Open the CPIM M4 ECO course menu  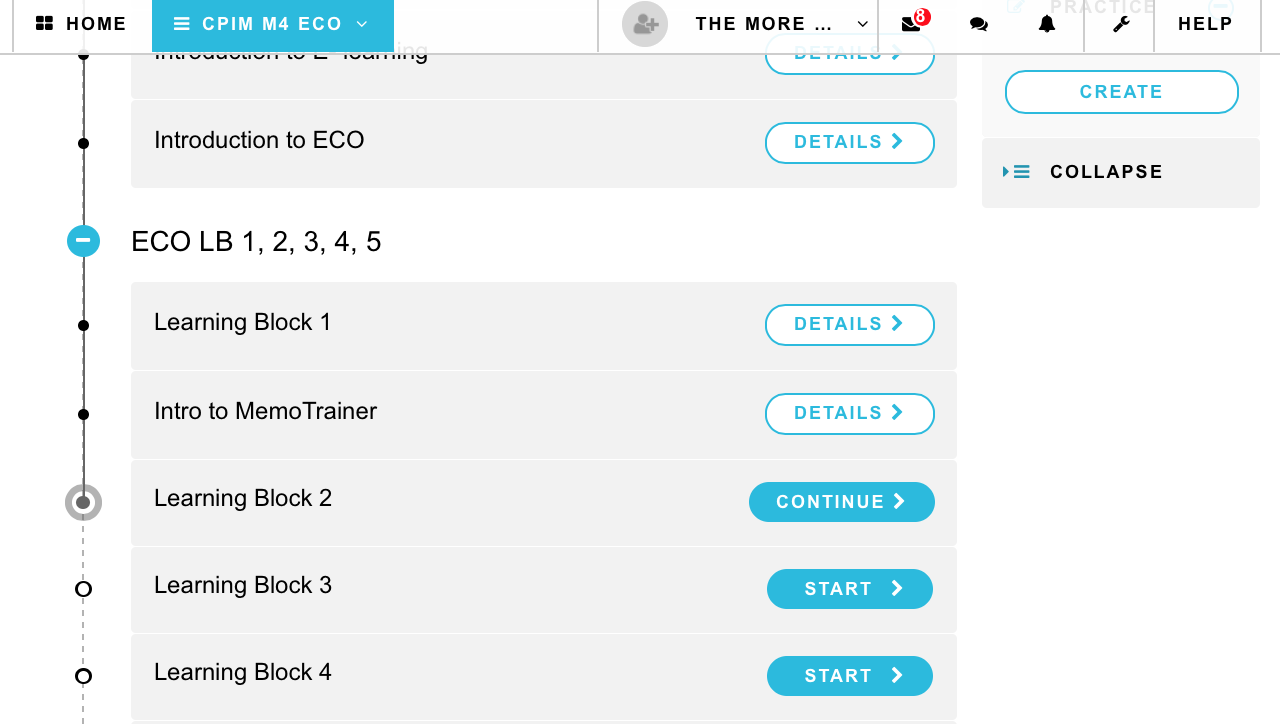click(273, 25)
